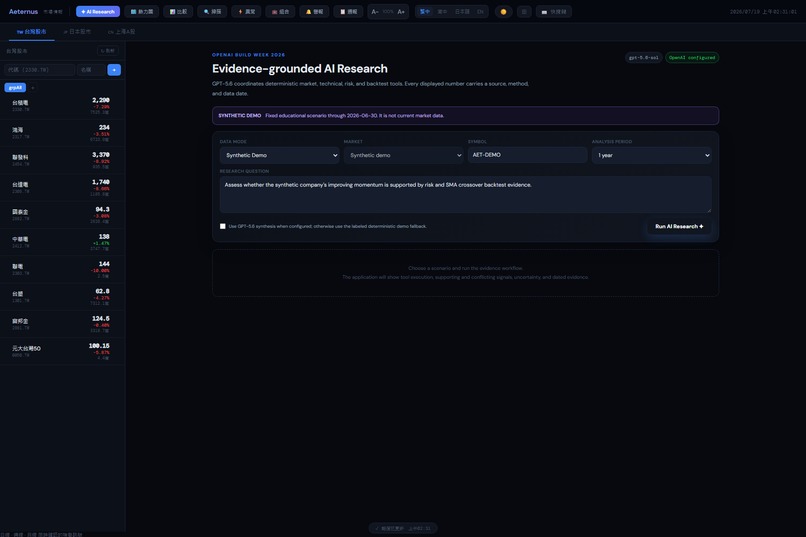
Task: Select the stock row priced 100.15
Action: [x=62, y=350]
